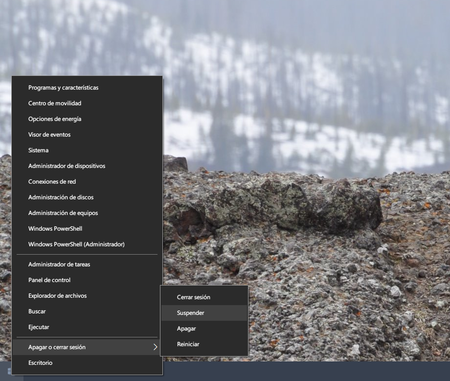Select Suspender in the submenu
The width and height of the screenshot is (450, 381).
(204, 313)
